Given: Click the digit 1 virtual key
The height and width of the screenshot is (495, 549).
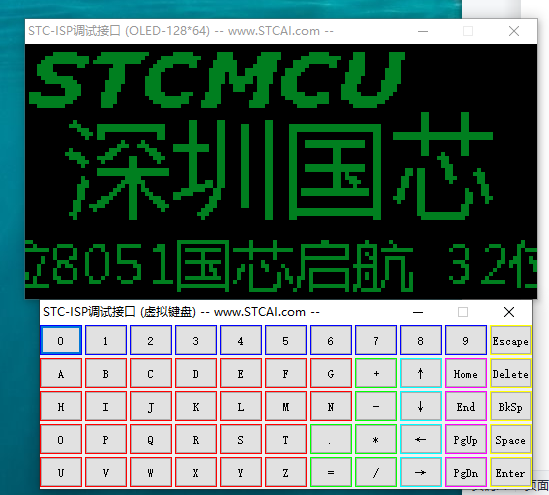Looking at the screenshot, I should [x=106, y=340].
